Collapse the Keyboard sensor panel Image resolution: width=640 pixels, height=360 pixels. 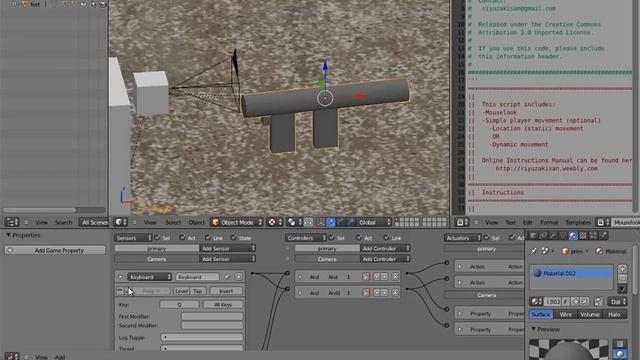(x=120, y=277)
